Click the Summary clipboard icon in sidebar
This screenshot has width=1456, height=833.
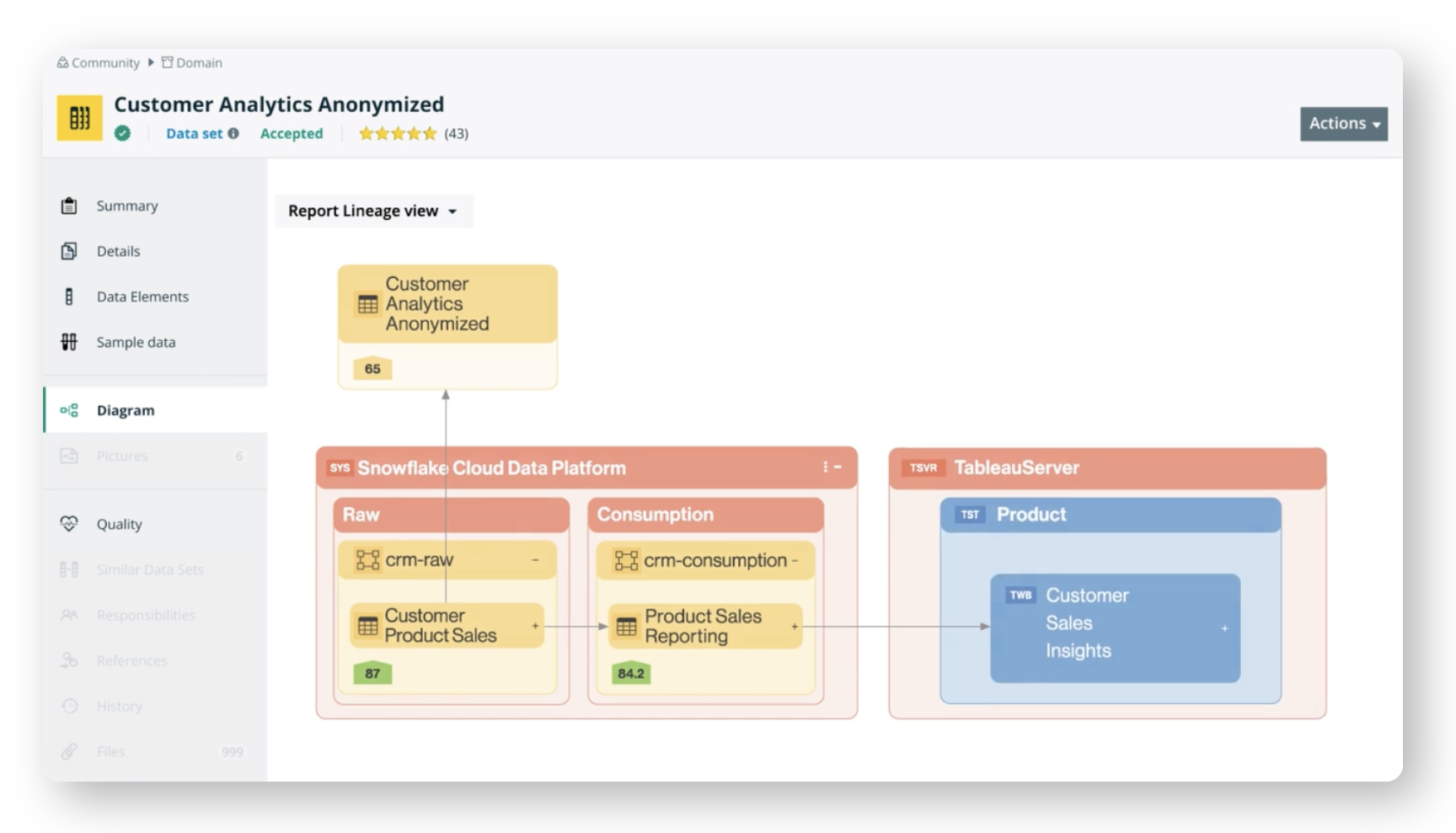coord(69,206)
